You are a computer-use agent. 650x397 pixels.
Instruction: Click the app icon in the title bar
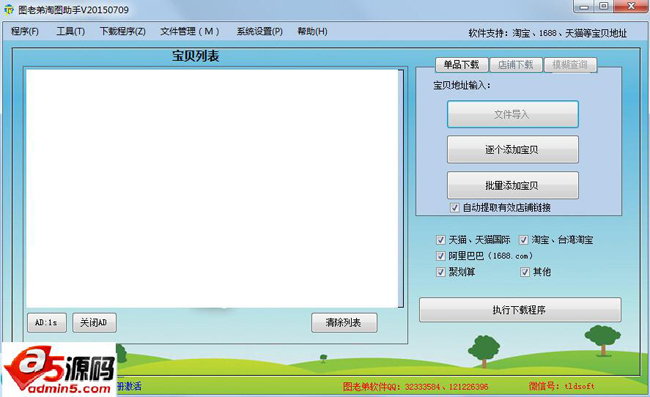[9, 10]
